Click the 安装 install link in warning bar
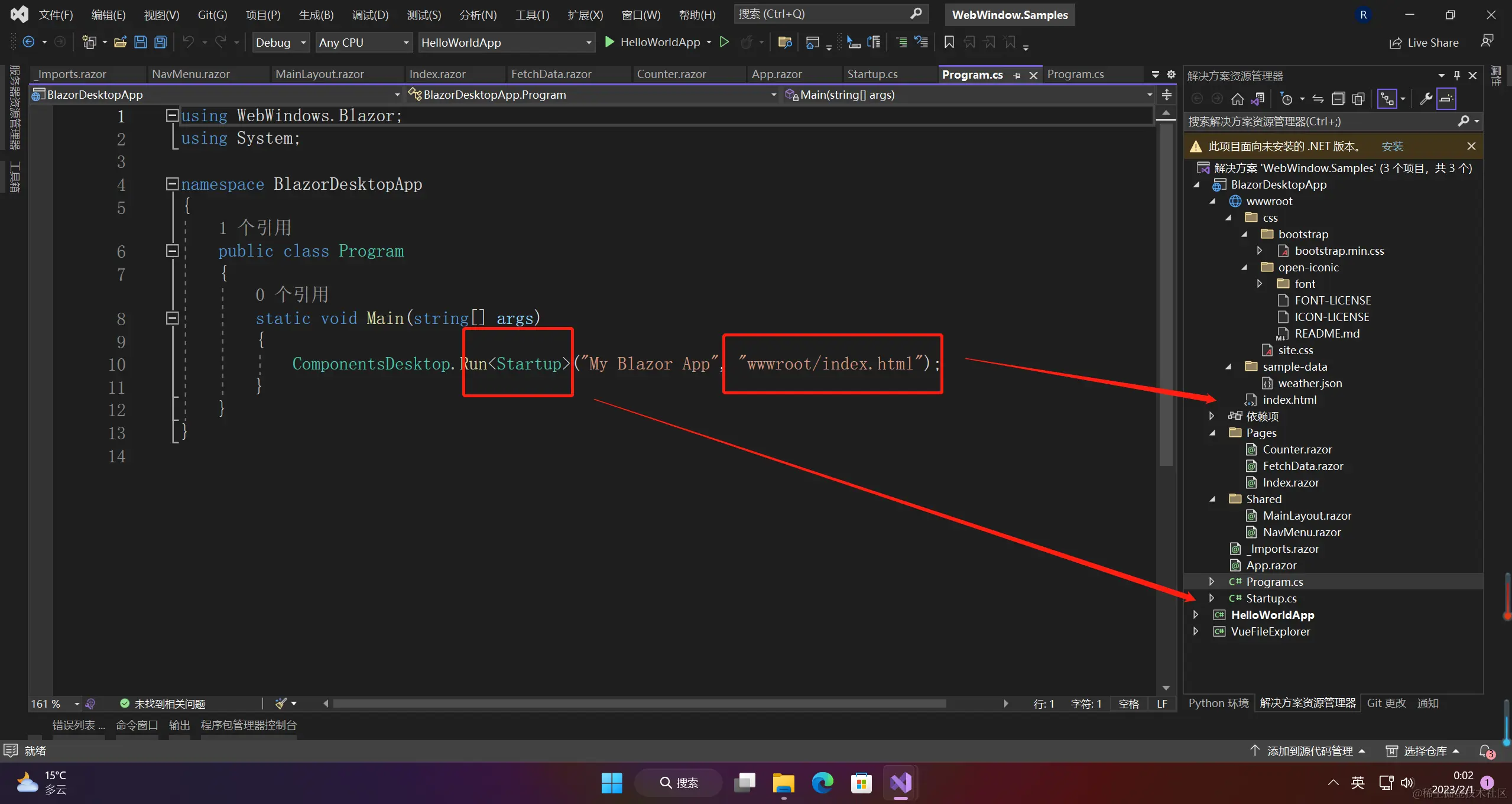The image size is (1512, 804). click(x=1392, y=147)
